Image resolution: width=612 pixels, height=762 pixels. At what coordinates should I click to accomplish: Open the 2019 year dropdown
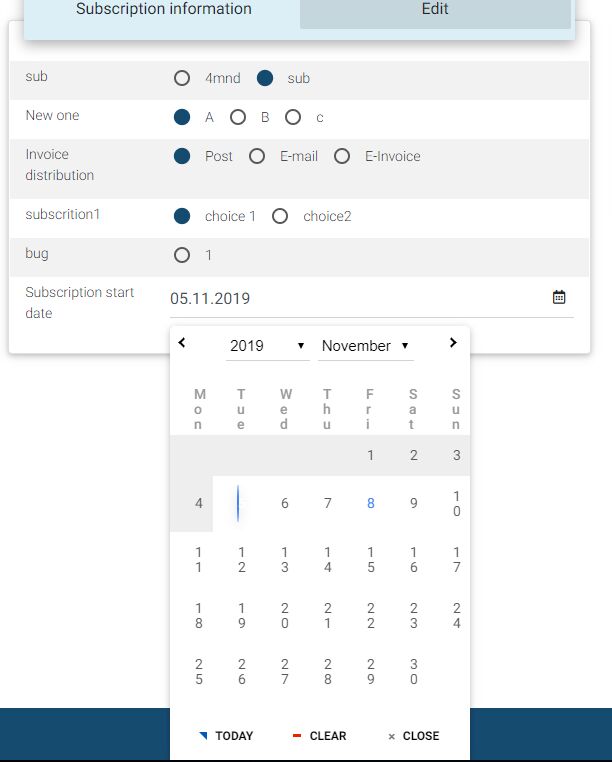(x=267, y=346)
